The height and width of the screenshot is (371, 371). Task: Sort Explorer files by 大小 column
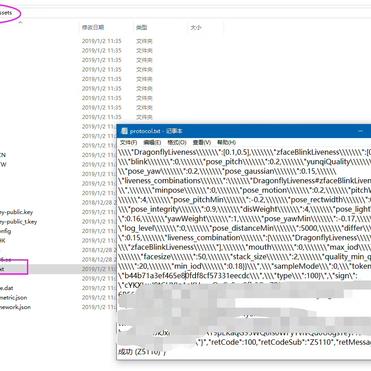196,27
